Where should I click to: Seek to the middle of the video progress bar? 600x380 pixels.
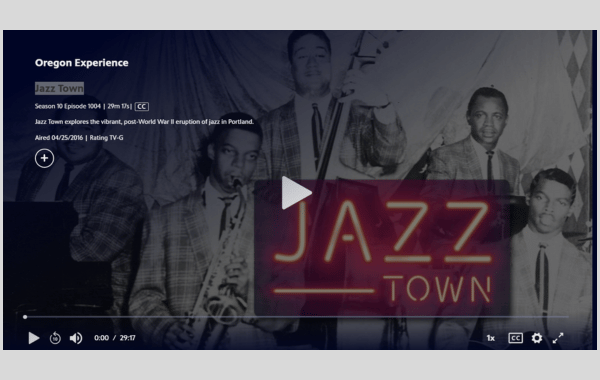coord(297,317)
